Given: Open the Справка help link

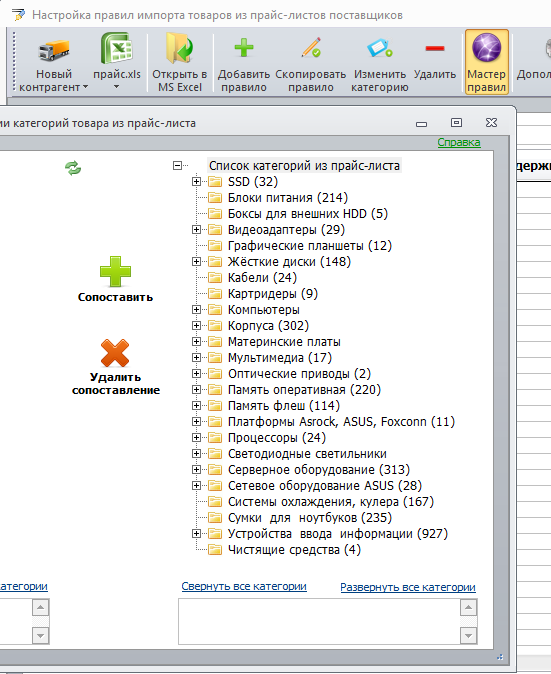Looking at the screenshot, I should pos(459,142).
